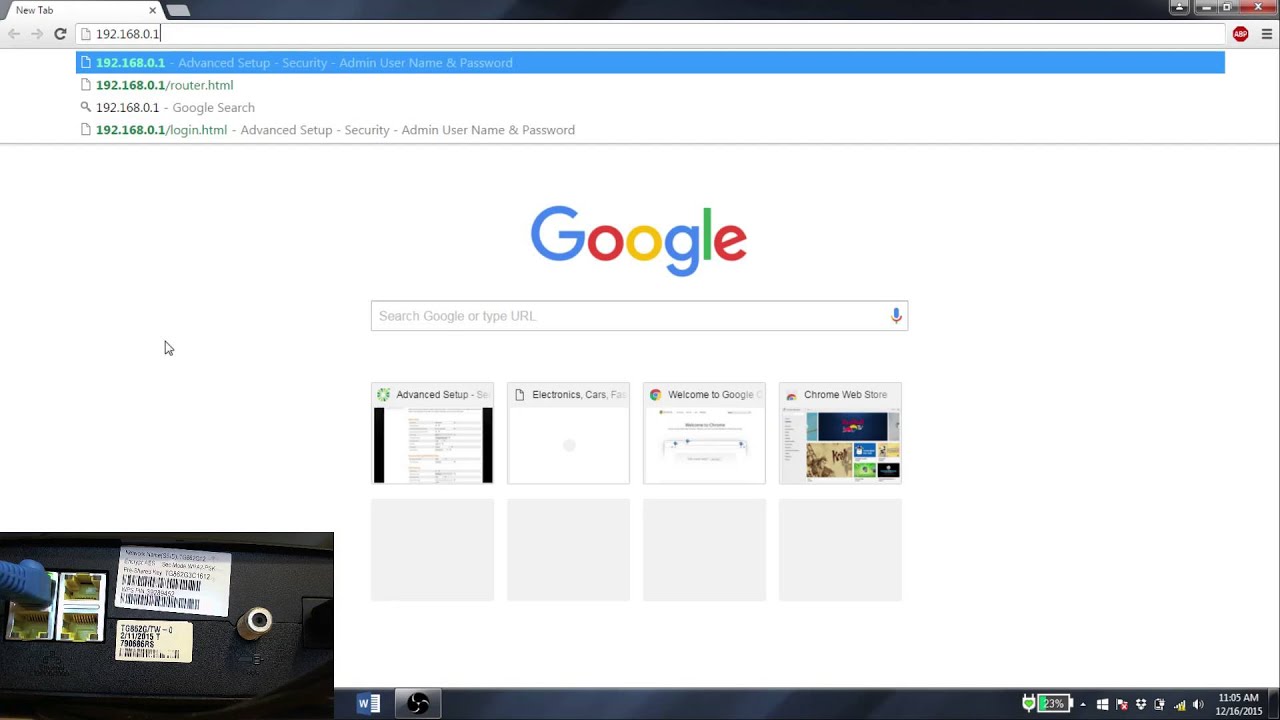Open the Adblock Plus extension icon

click(x=1240, y=34)
